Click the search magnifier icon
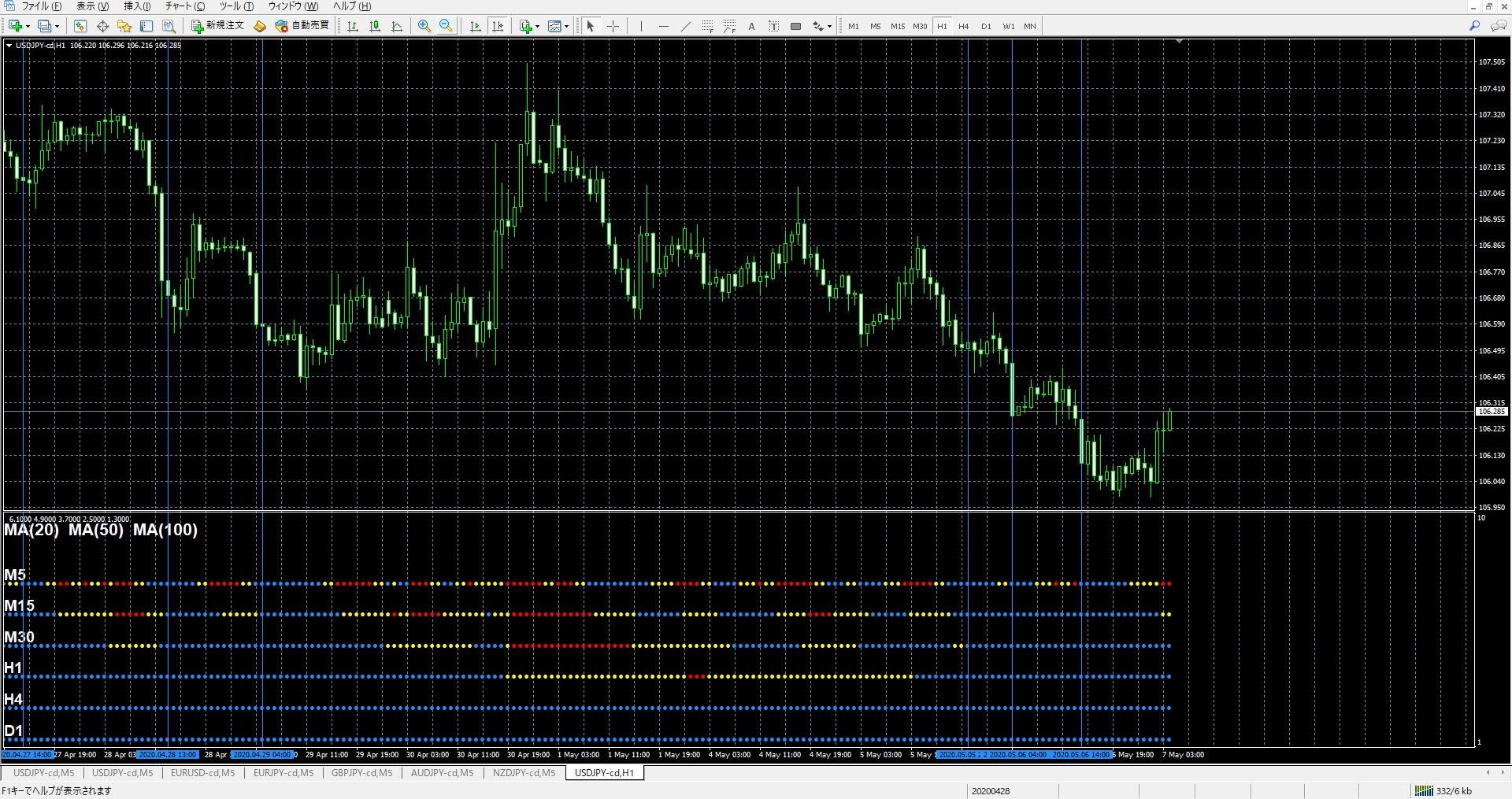 coord(1474,26)
